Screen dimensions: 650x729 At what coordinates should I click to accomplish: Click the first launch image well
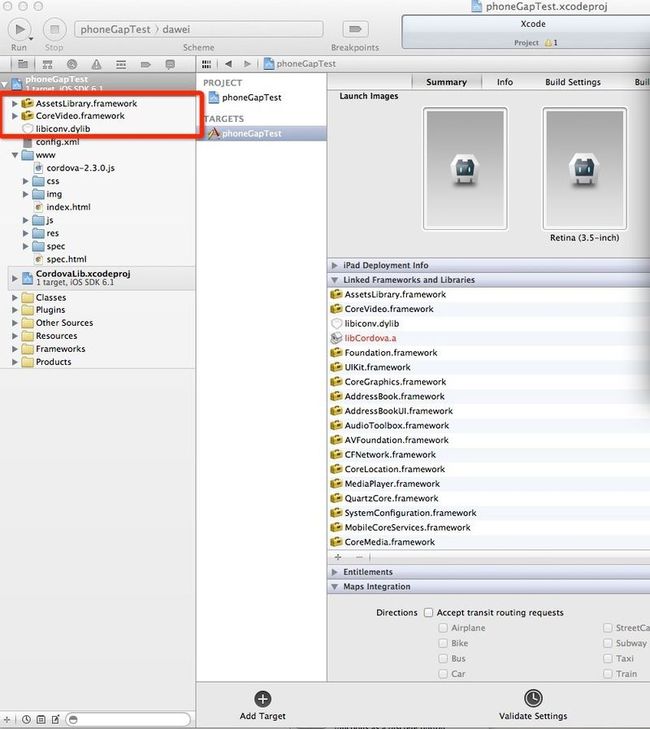[x=465, y=169]
